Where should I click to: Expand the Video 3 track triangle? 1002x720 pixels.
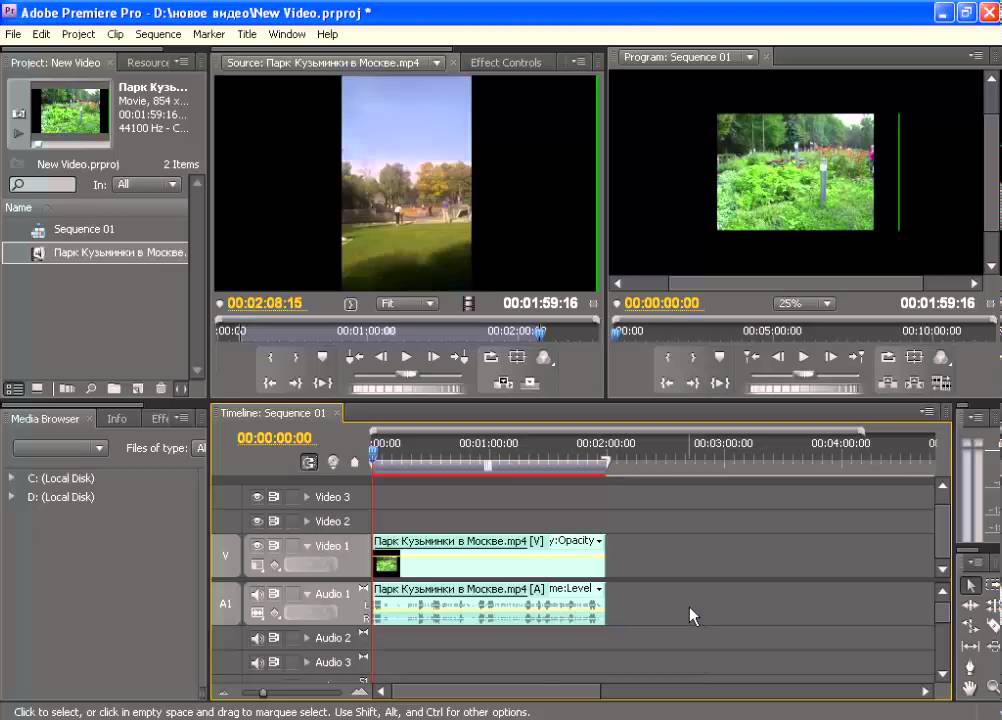(307, 497)
